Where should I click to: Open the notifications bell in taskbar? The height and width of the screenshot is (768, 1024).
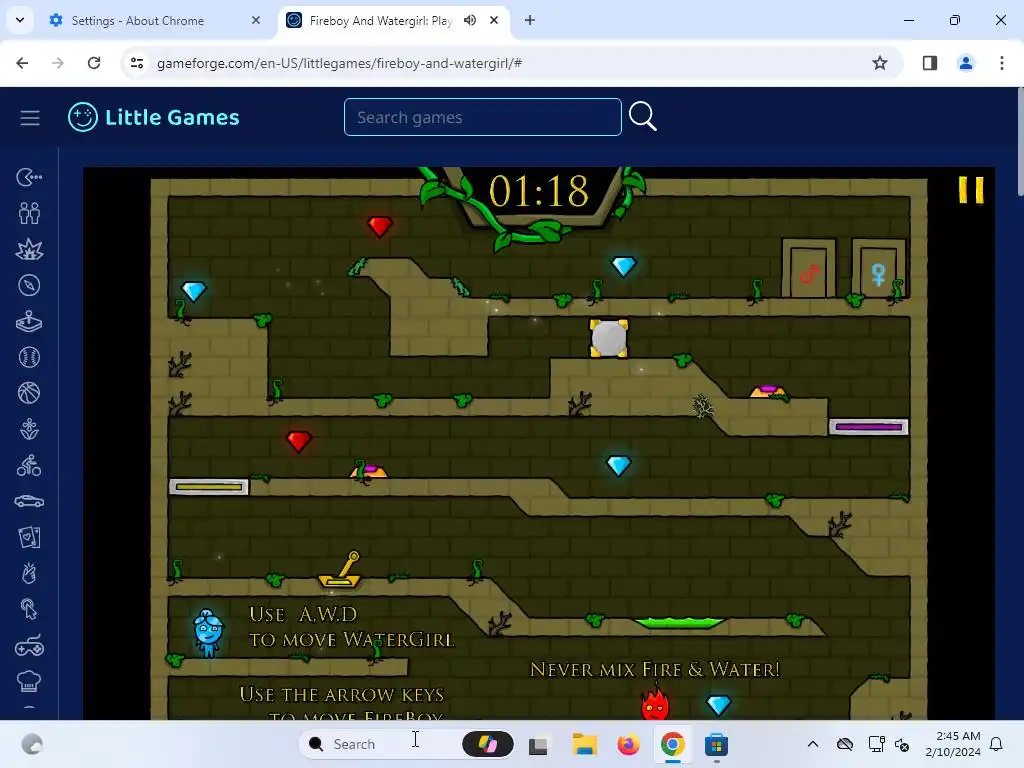coord(996,744)
